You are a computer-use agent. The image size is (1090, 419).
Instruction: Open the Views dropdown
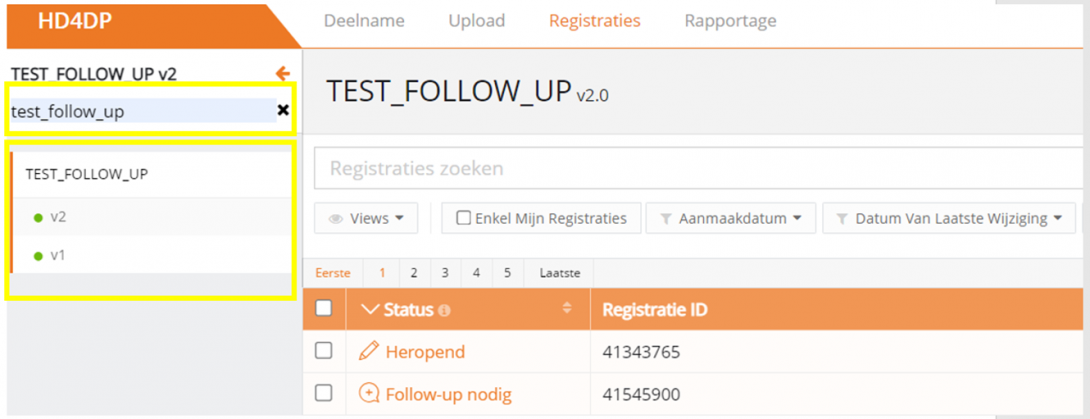366,218
